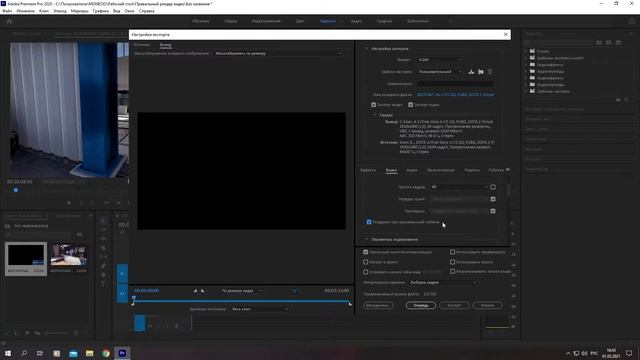The height and width of the screenshot is (360, 640).
Task: Click the Premiere Pro taskbar icon
Action: point(122,353)
